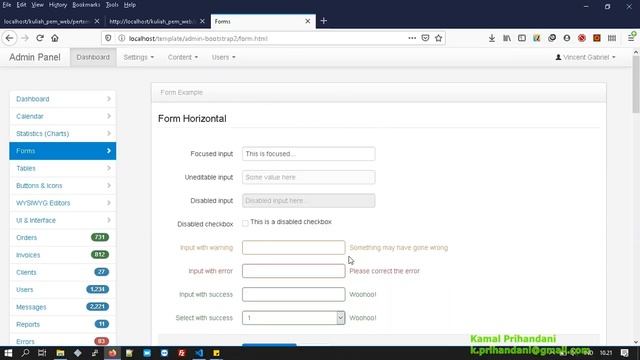Open Task View on the taskbar
This screenshot has height=360, width=640.
coord(42,353)
